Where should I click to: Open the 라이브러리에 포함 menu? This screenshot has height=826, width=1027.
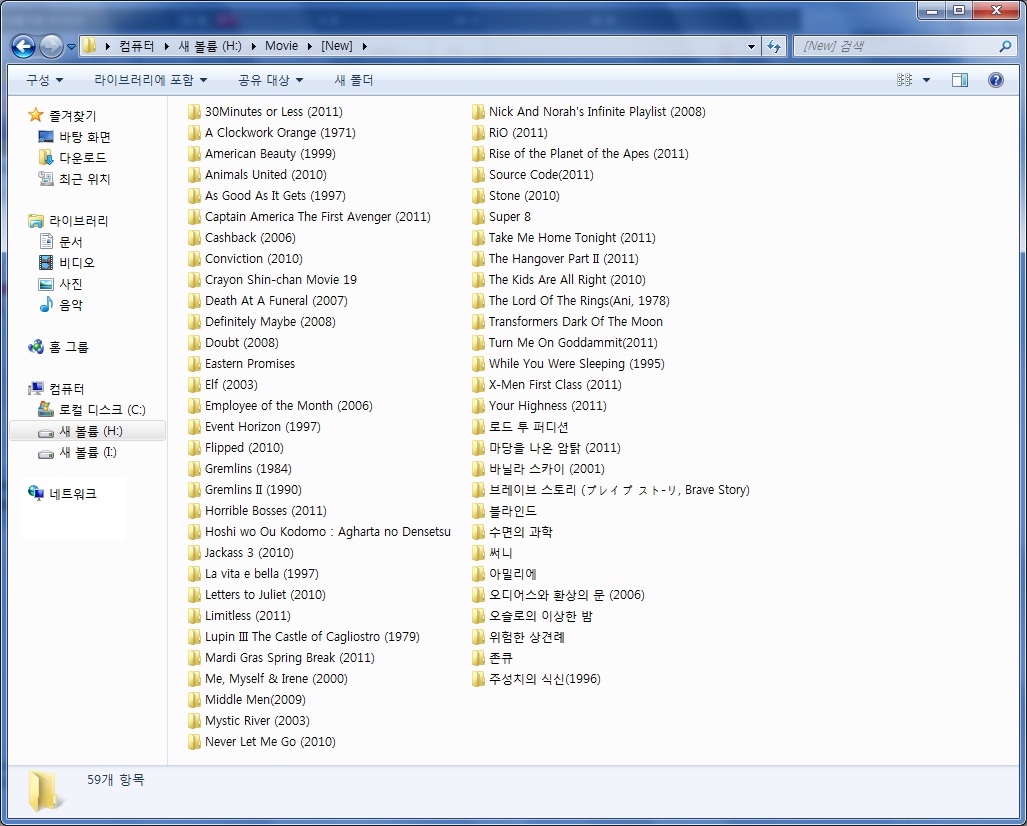click(x=151, y=80)
